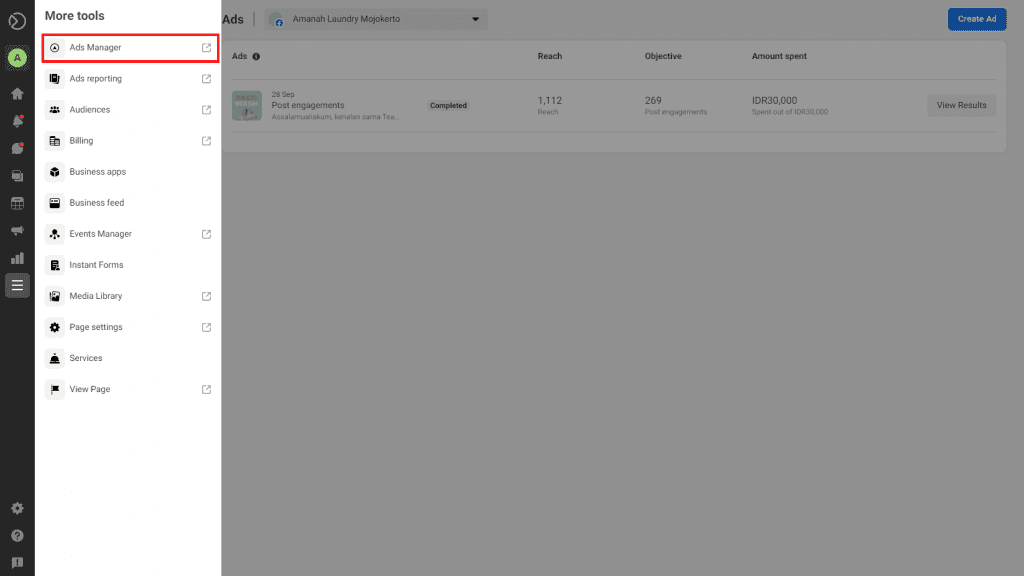Open Ads reporting tool
Image resolution: width=1024 pixels, height=576 pixels.
[x=130, y=78]
